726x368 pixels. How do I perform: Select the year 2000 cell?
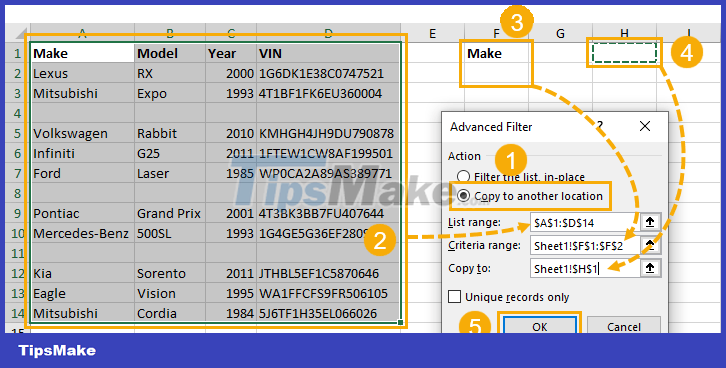[x=231, y=73]
